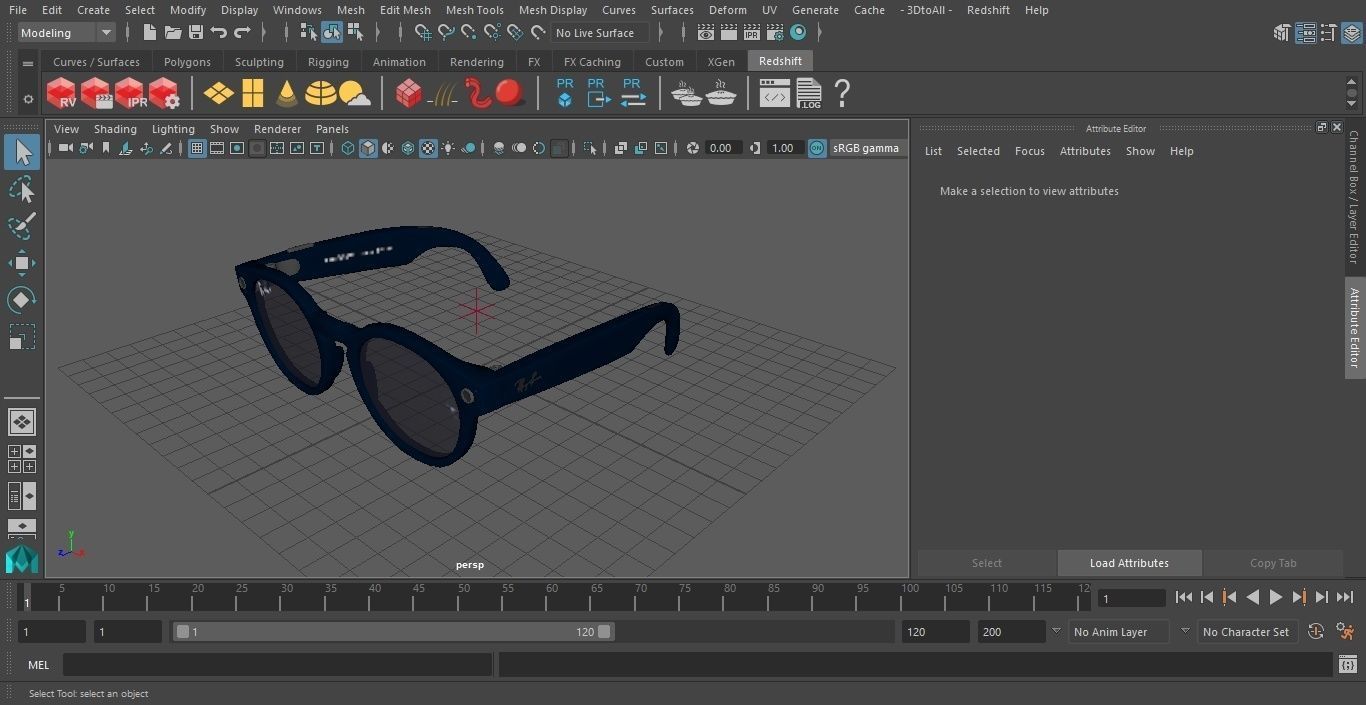Select the Scale tool in toolbox
The width and height of the screenshot is (1366, 705).
[22, 337]
